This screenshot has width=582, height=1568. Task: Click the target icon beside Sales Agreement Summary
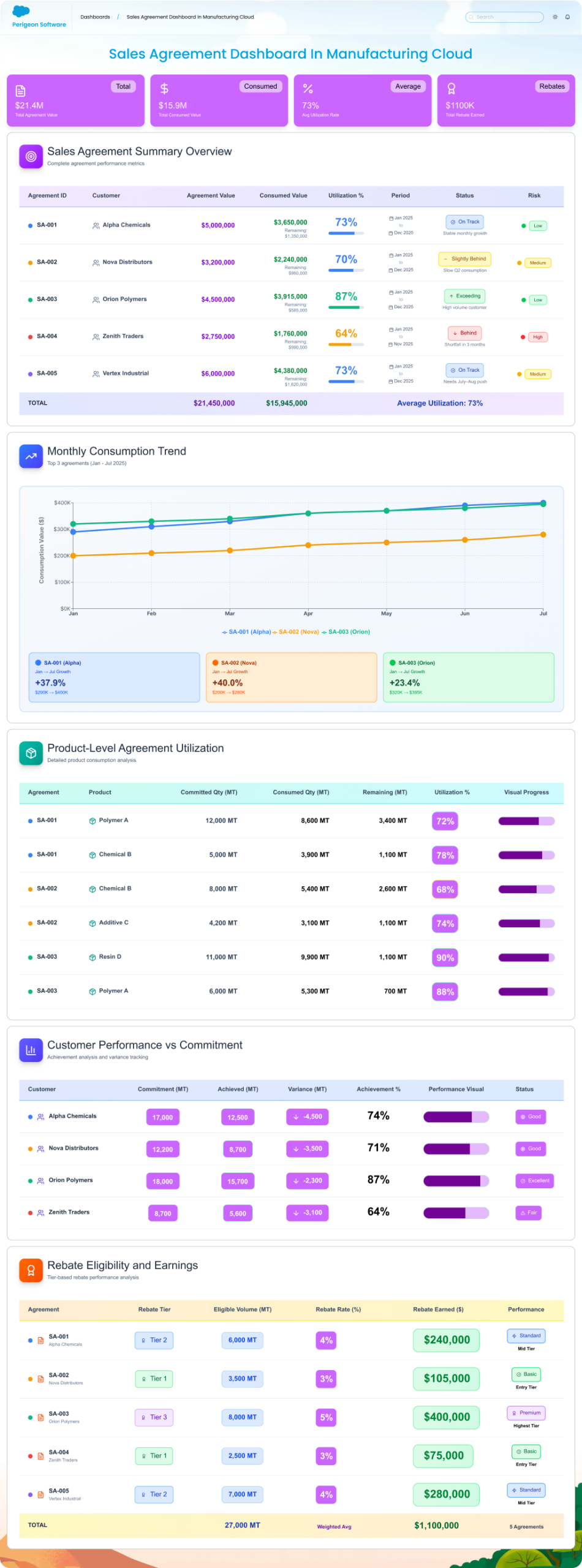tap(31, 156)
